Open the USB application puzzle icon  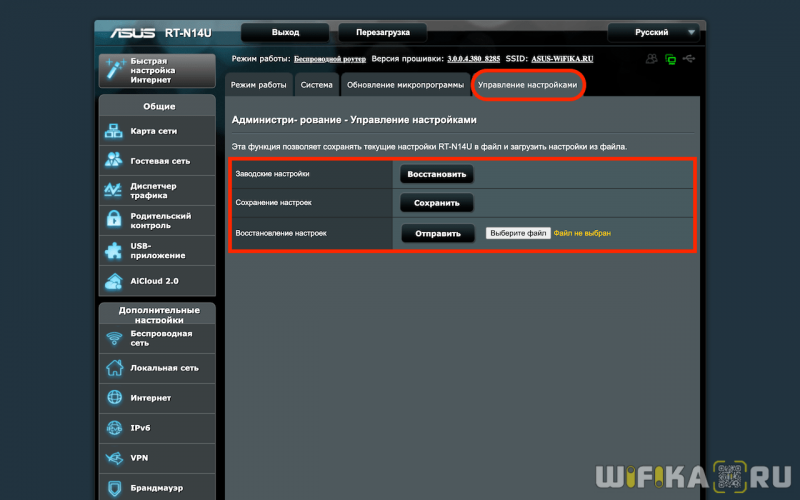pos(113,251)
